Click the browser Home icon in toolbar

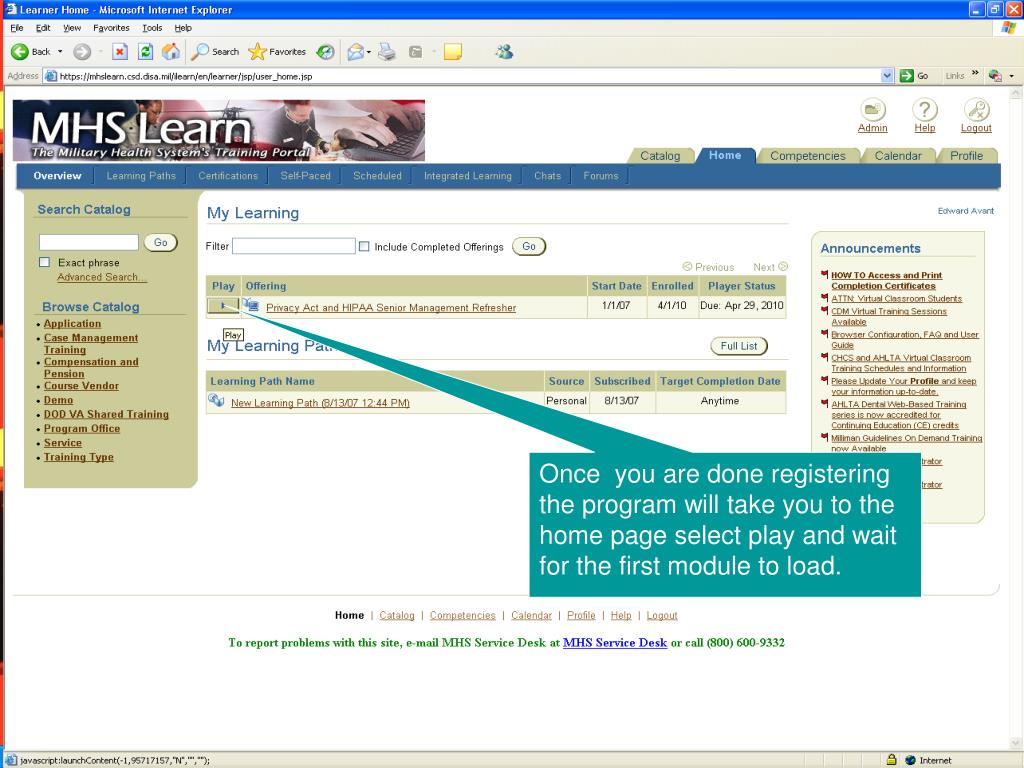tap(171, 52)
